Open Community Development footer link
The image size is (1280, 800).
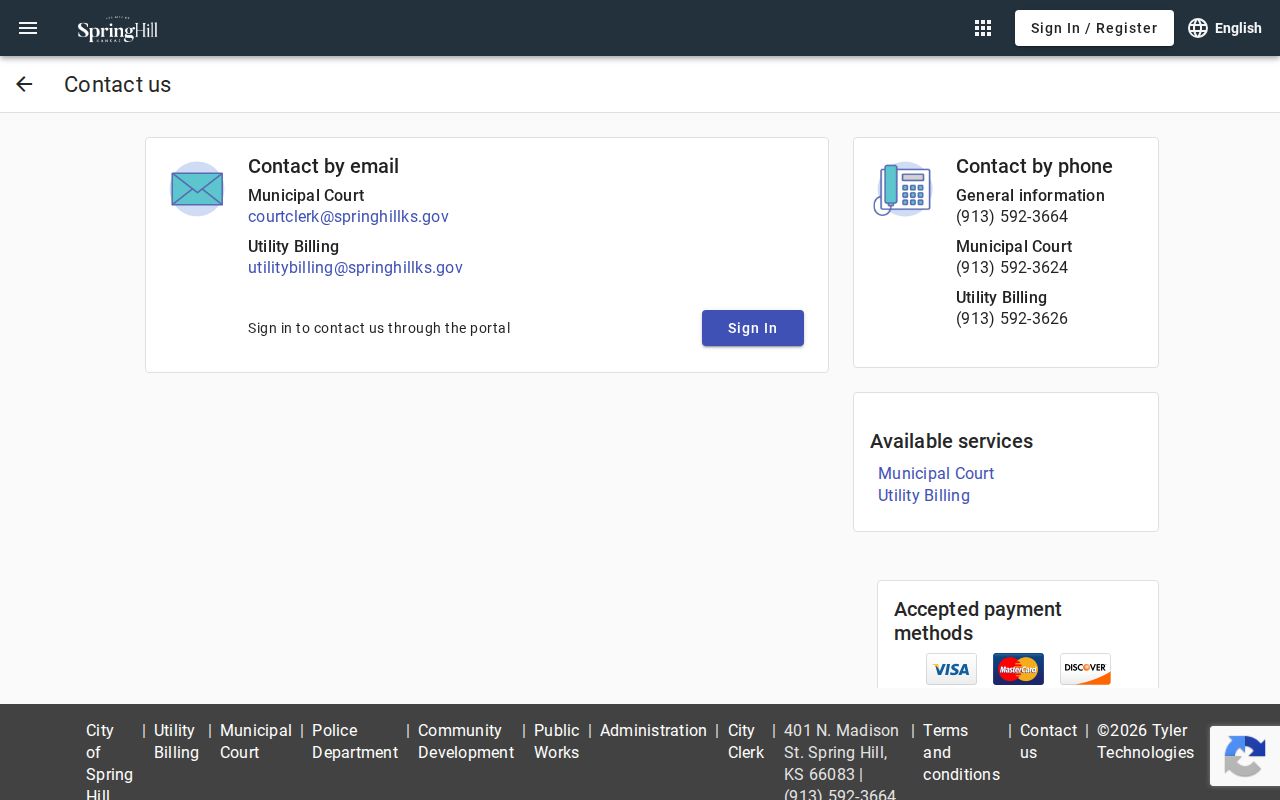point(466,741)
